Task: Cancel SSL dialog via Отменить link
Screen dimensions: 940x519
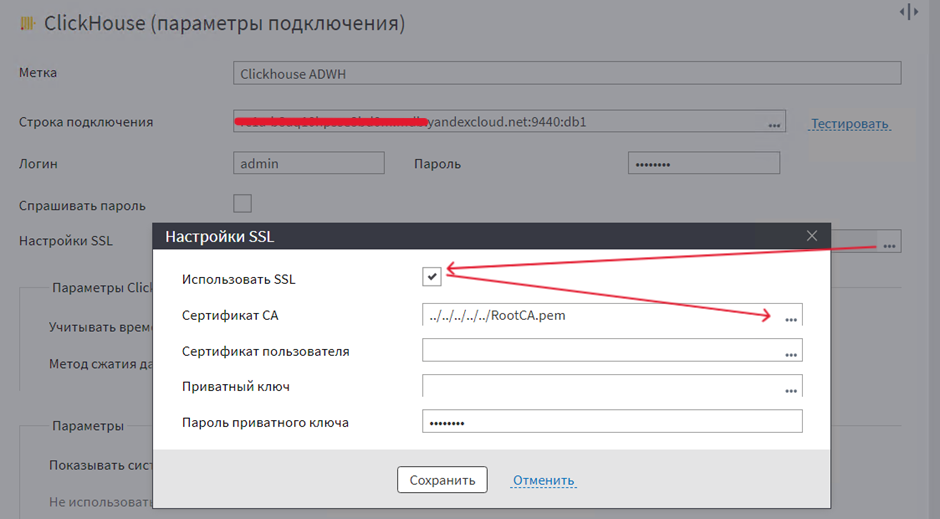Action: 543,481
